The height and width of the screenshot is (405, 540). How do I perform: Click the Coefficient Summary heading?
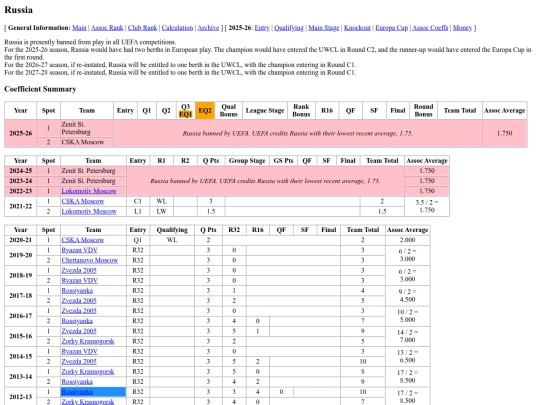[x=40, y=89]
